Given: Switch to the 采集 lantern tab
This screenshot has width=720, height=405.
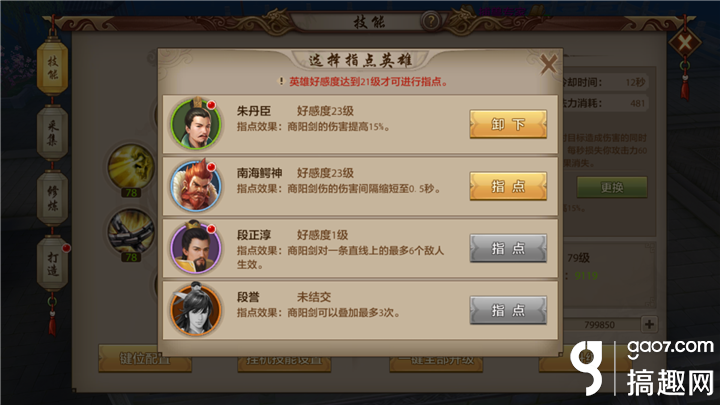Looking at the screenshot, I should pos(52,133).
